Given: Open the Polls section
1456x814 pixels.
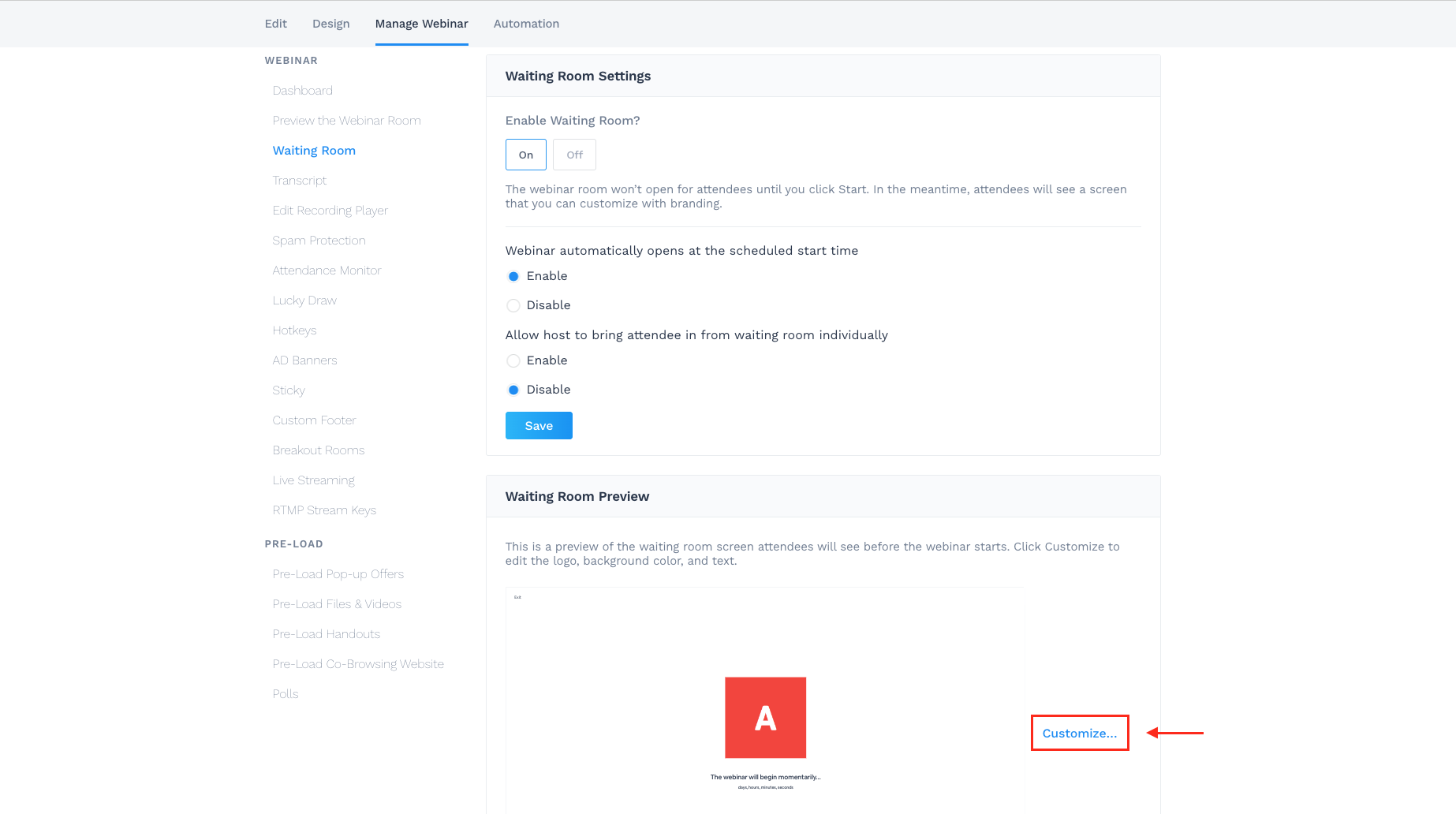Looking at the screenshot, I should (x=285, y=693).
